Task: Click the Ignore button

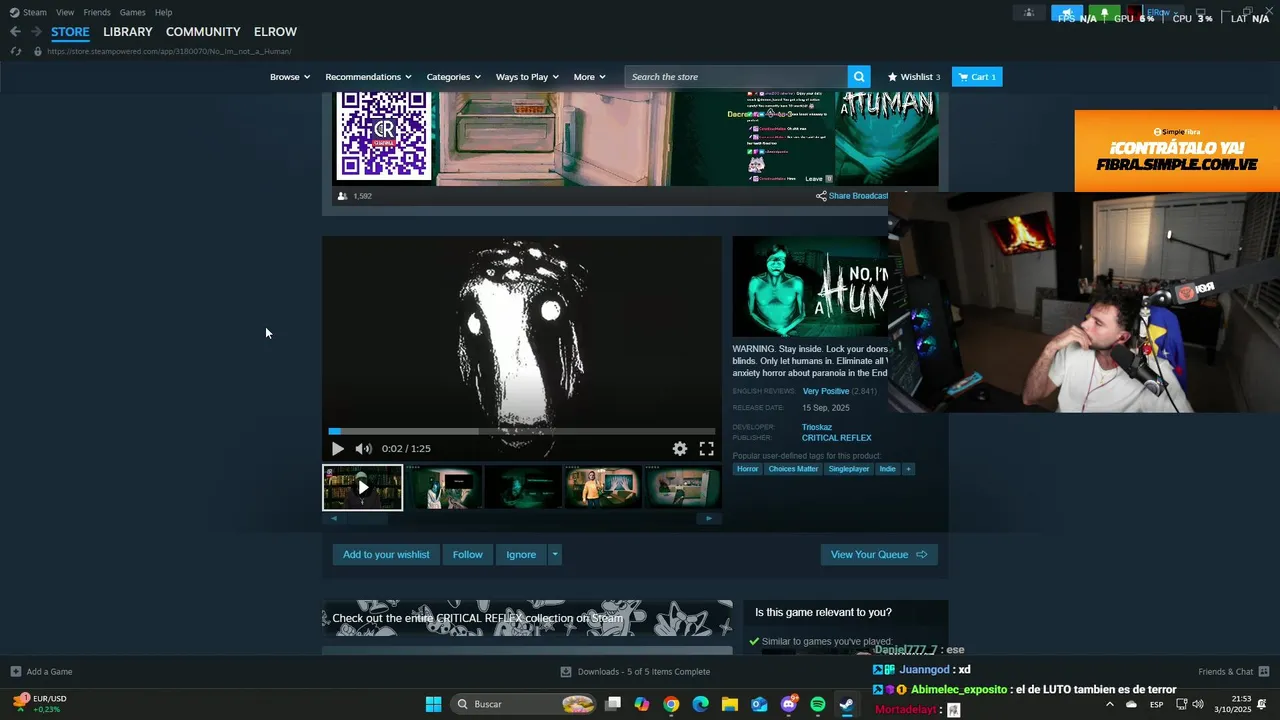Action: tap(521, 555)
